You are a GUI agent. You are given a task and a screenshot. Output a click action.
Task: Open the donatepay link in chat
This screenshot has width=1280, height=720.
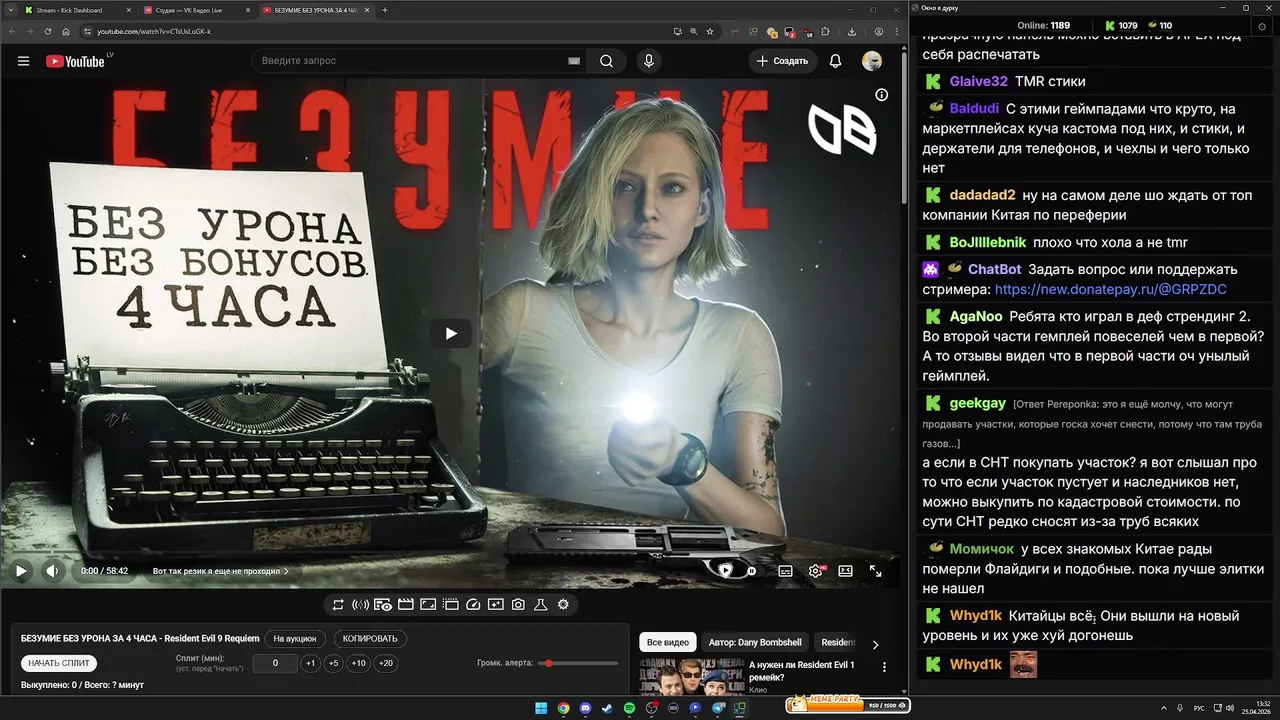[1111, 289]
